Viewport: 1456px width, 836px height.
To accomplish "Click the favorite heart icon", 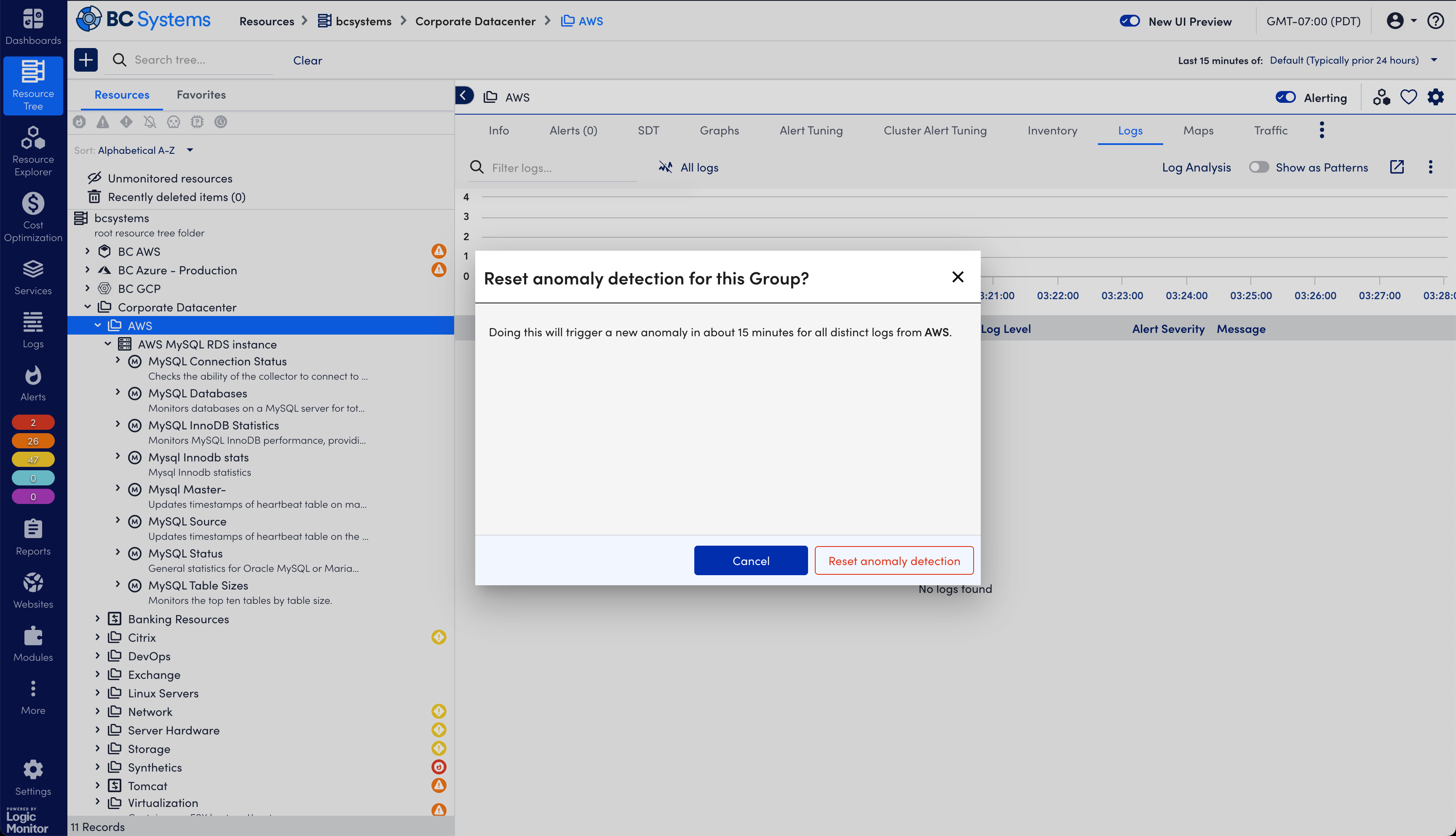I will 1408,97.
